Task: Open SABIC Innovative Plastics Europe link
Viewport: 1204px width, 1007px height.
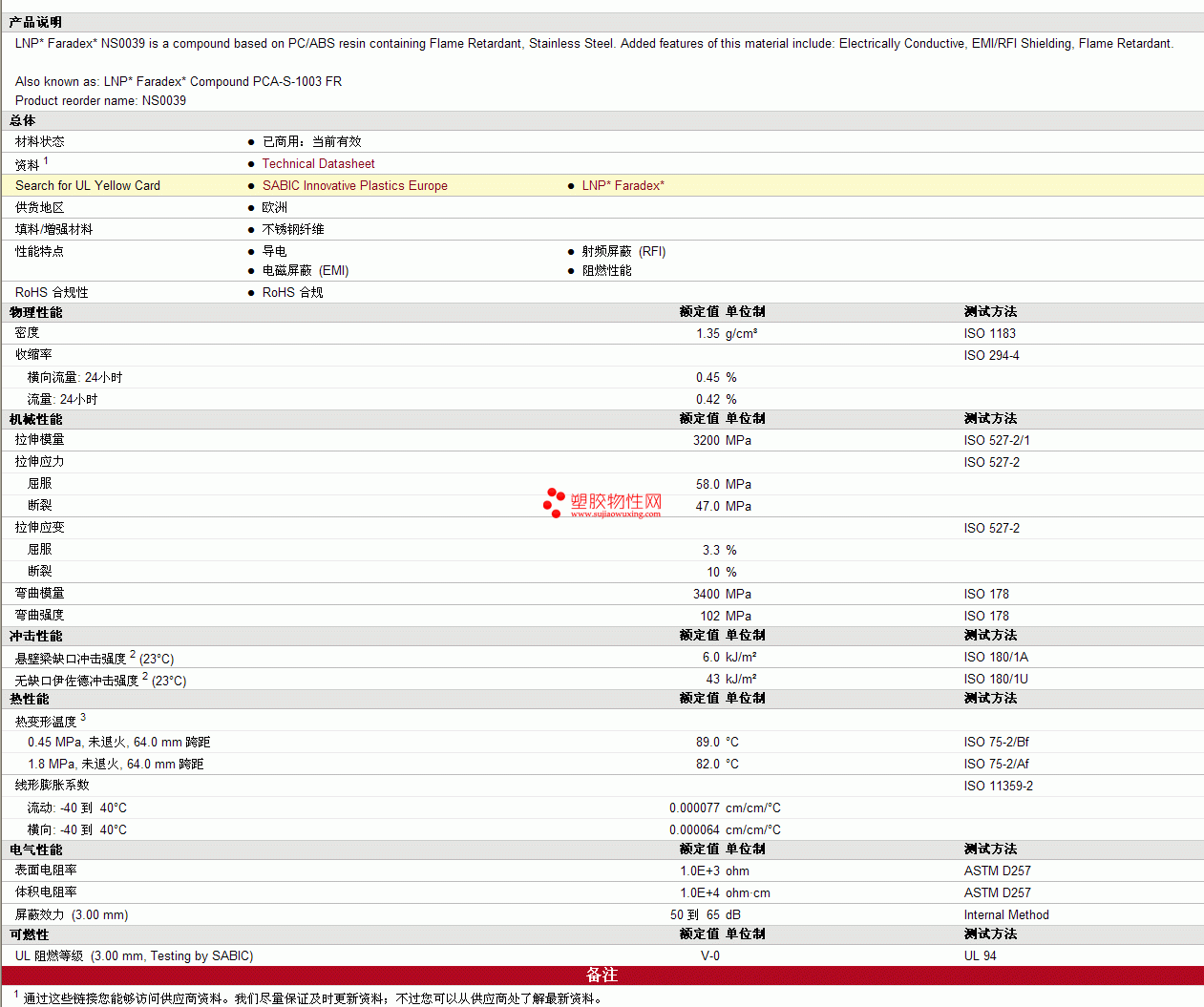Action: [355, 186]
